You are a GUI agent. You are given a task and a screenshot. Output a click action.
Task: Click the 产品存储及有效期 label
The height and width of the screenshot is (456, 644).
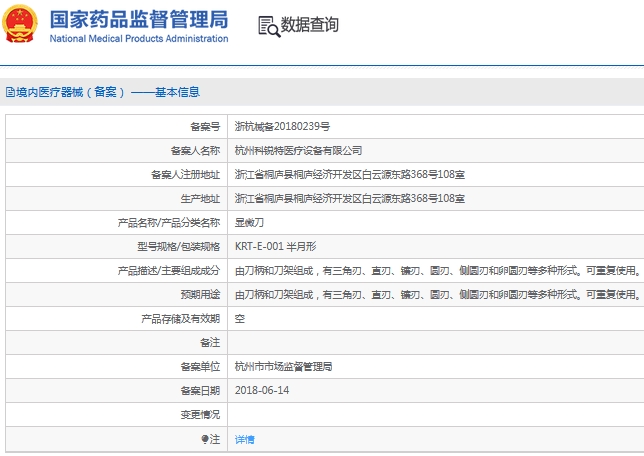(180, 318)
